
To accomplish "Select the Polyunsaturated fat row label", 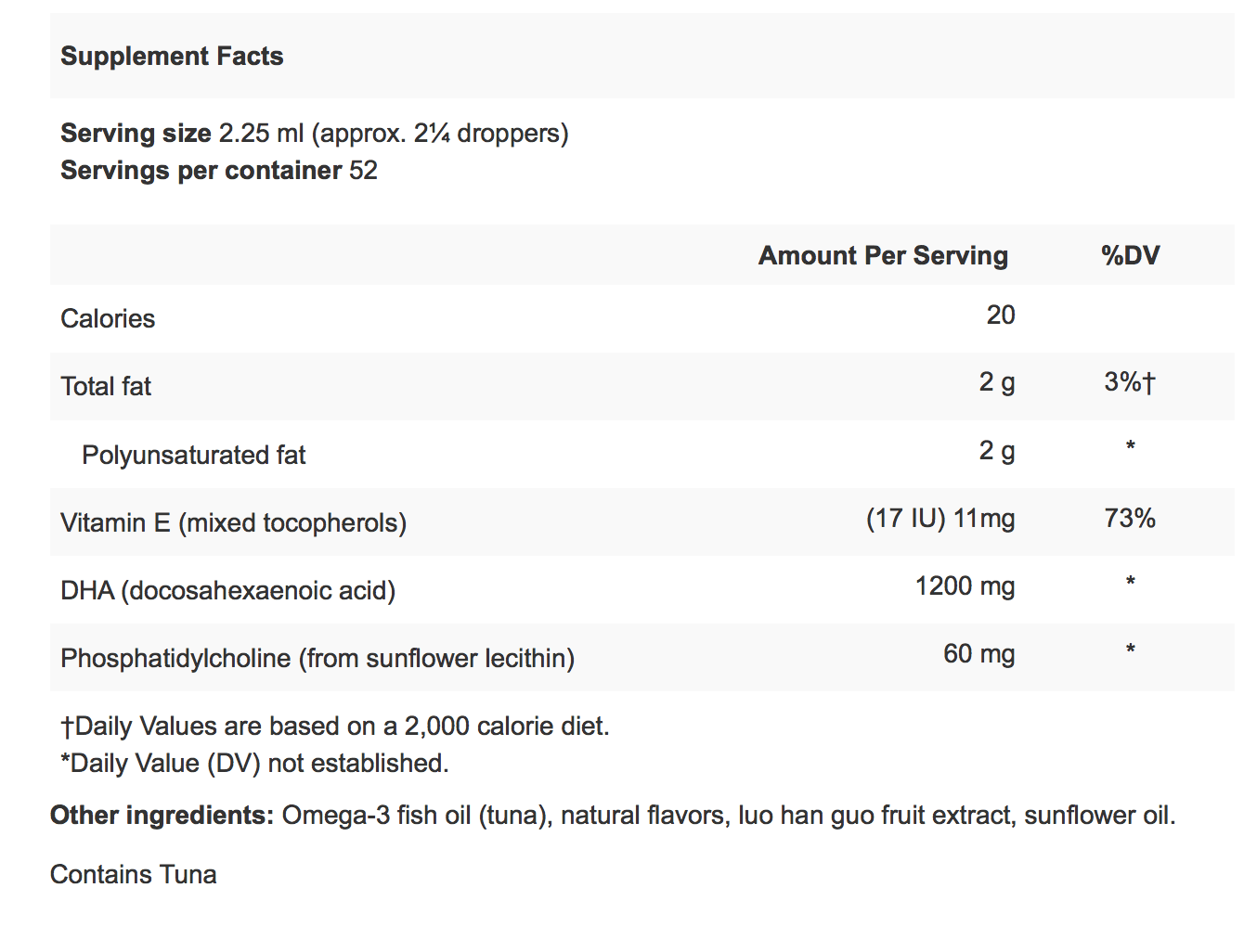I will pos(193,456).
